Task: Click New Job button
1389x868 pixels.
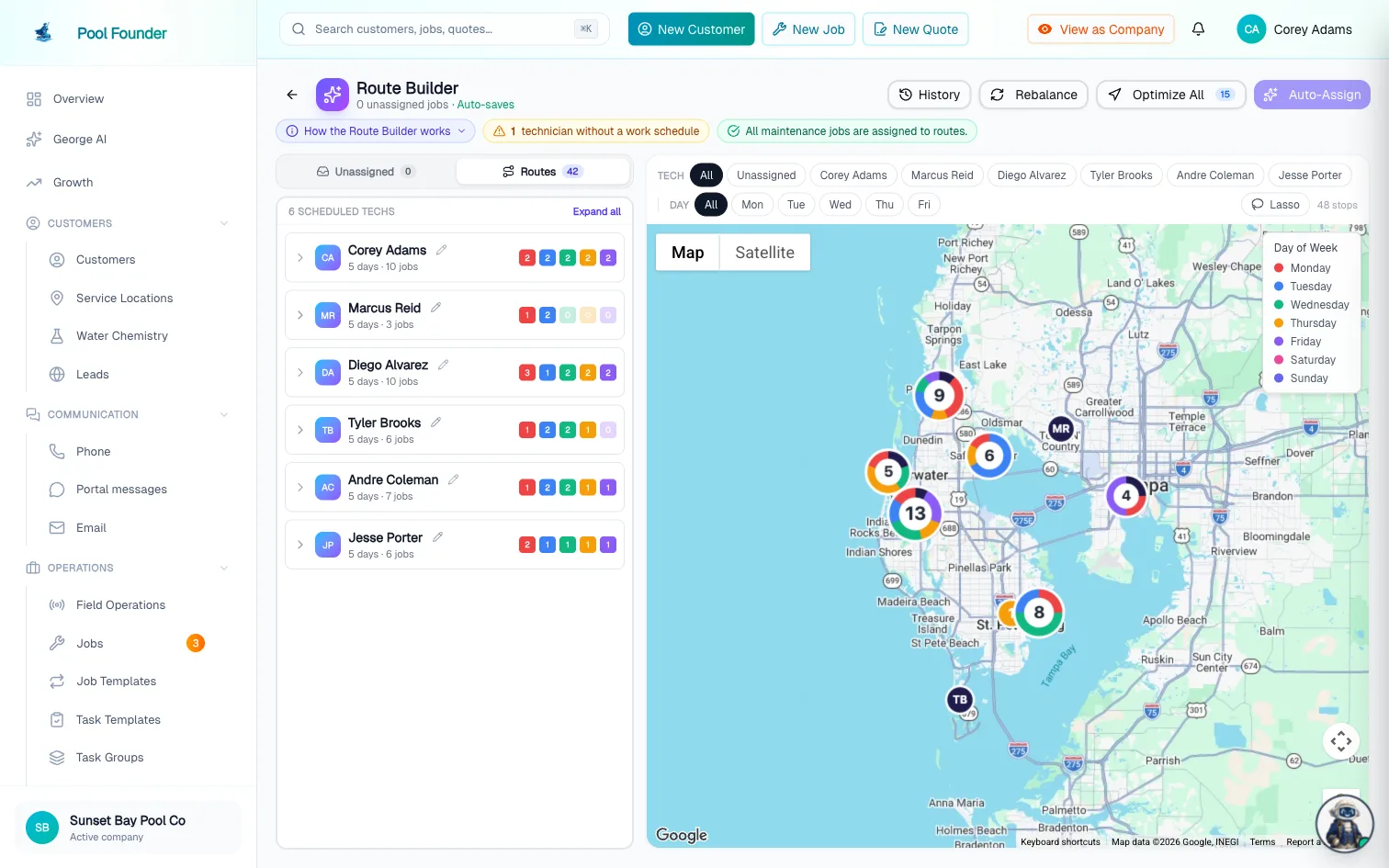Action: pos(808,29)
